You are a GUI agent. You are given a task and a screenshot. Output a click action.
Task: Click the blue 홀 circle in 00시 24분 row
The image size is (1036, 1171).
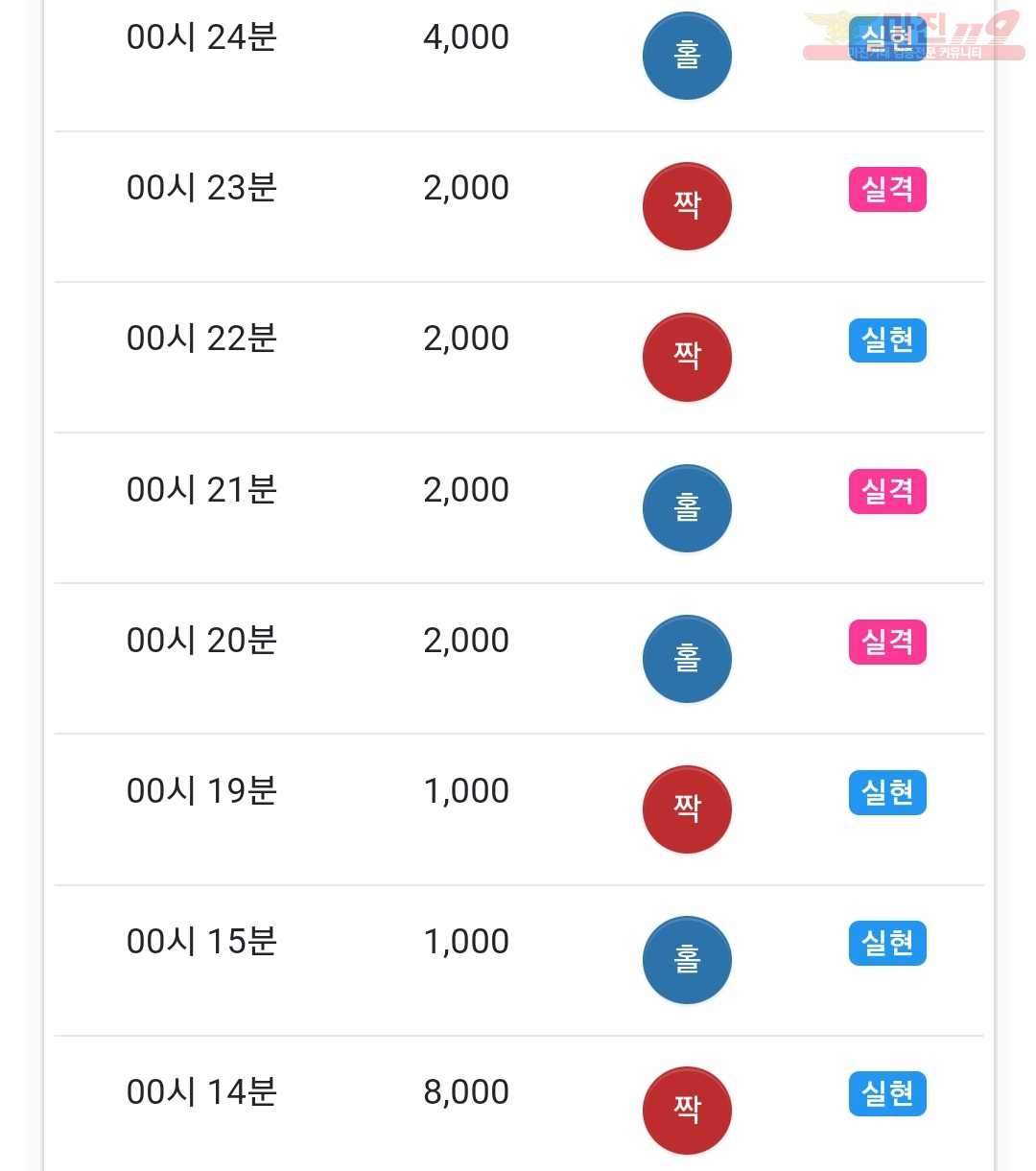(x=687, y=56)
